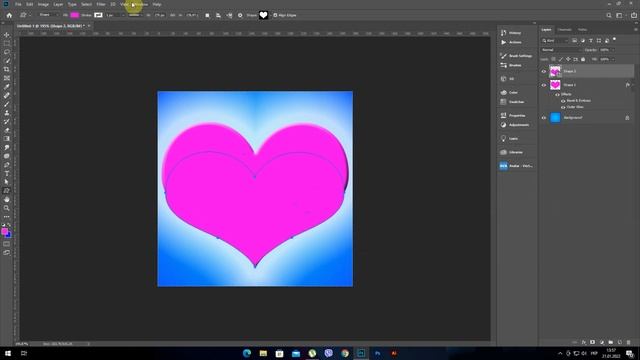Open Microsoft Edge from the taskbar

pos(247,353)
